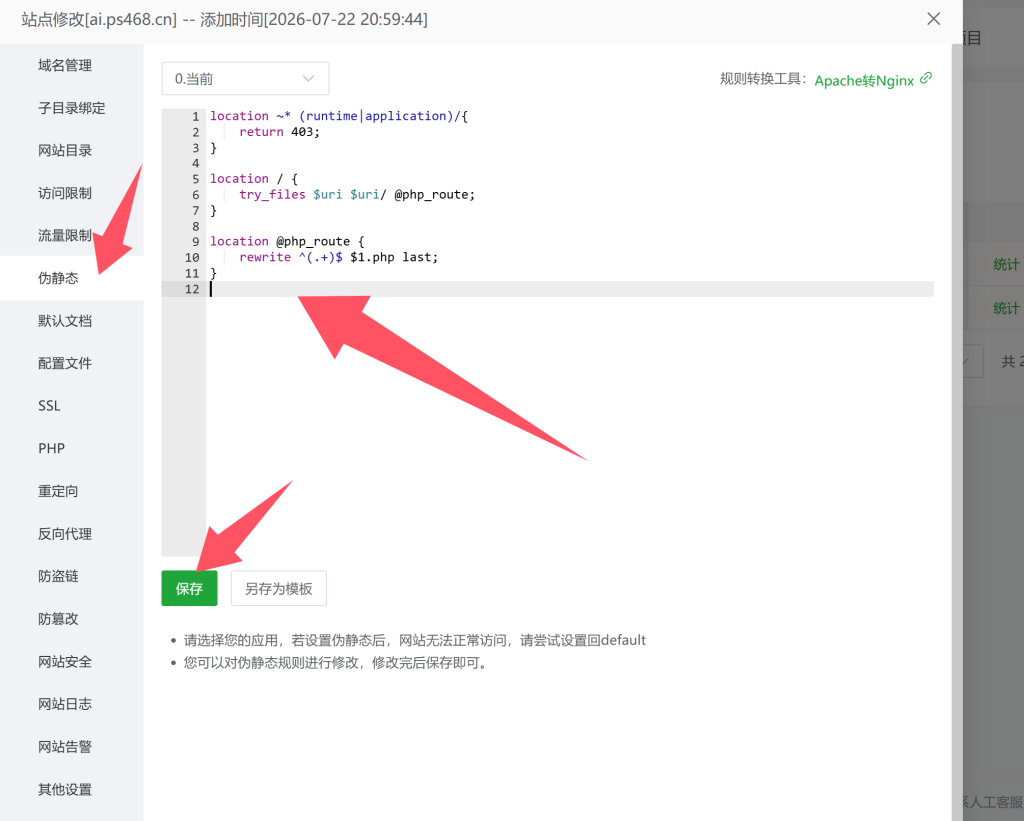
Task: Open 其他设置 tab
Action: (65, 789)
